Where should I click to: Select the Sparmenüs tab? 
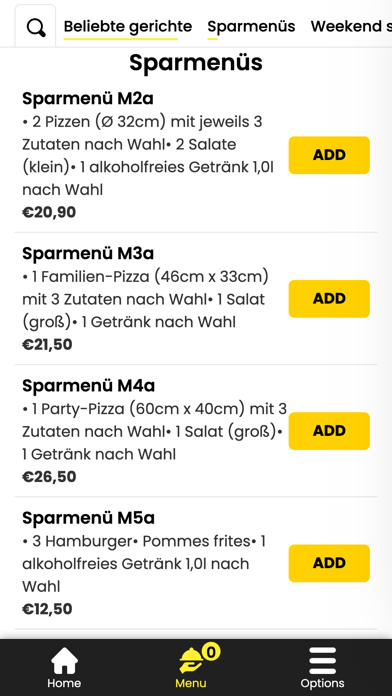[251, 27]
